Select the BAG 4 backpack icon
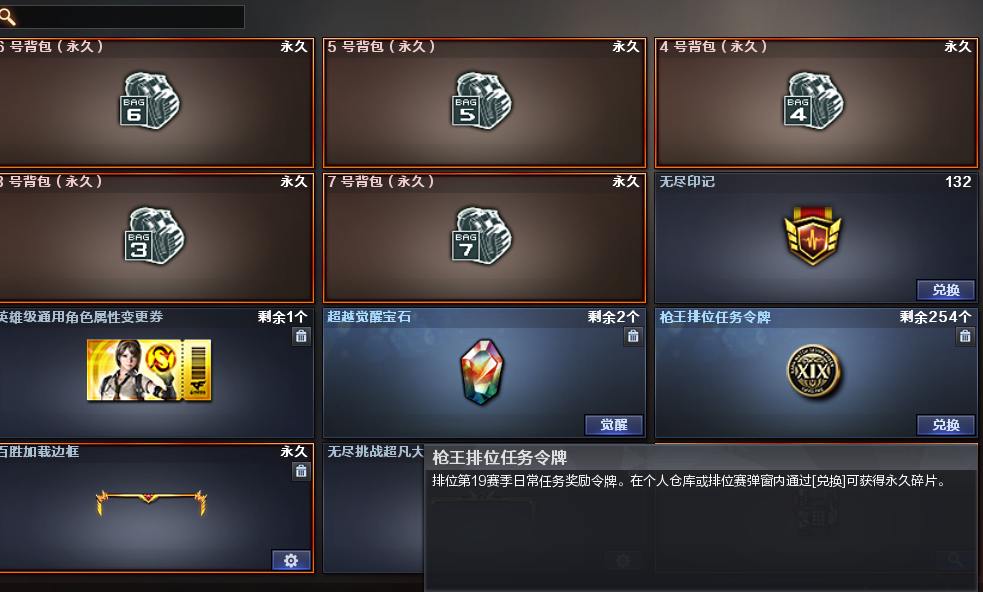 point(814,101)
